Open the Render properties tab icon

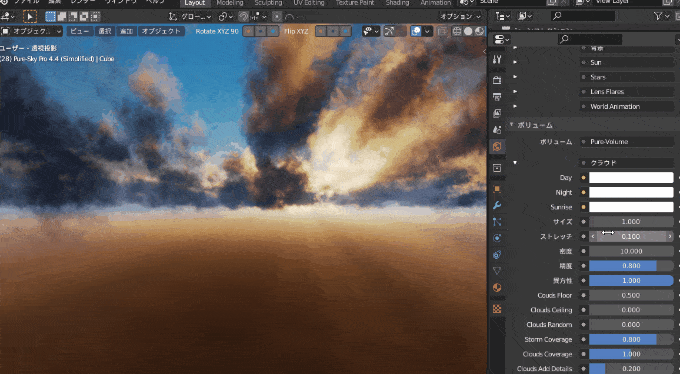tap(497, 80)
